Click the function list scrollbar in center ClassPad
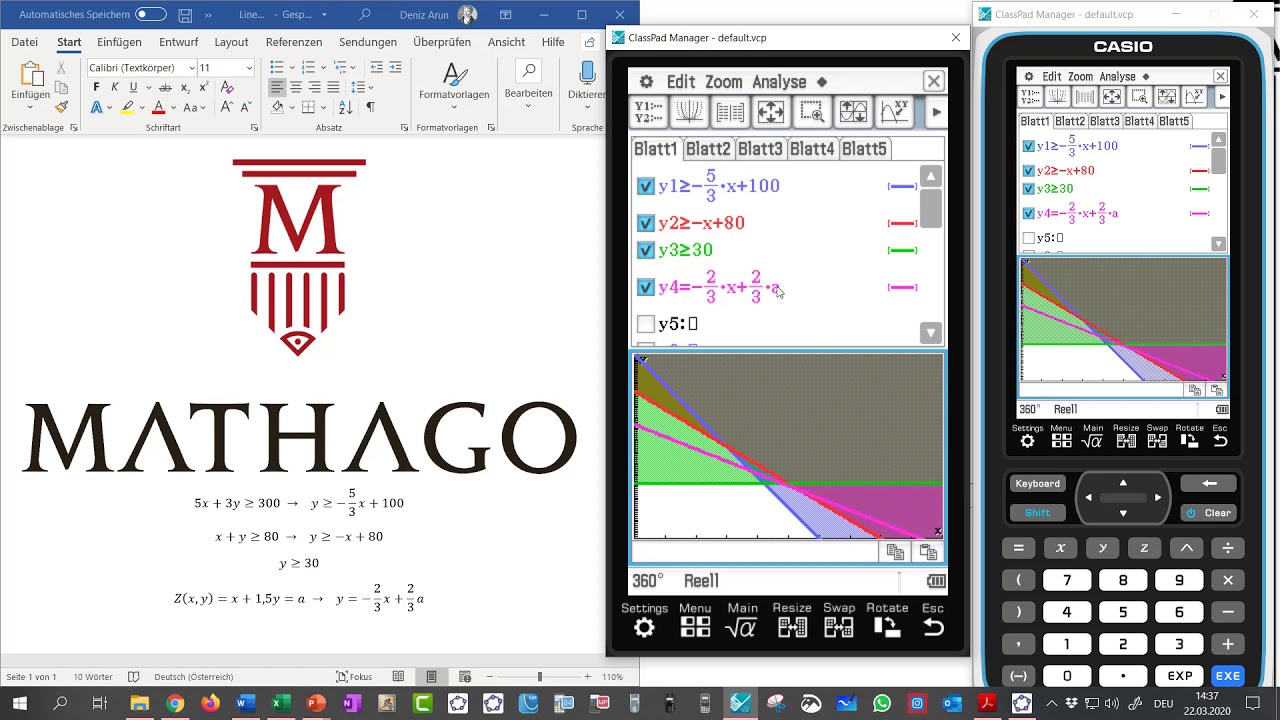The width and height of the screenshot is (1280, 720). [x=931, y=255]
